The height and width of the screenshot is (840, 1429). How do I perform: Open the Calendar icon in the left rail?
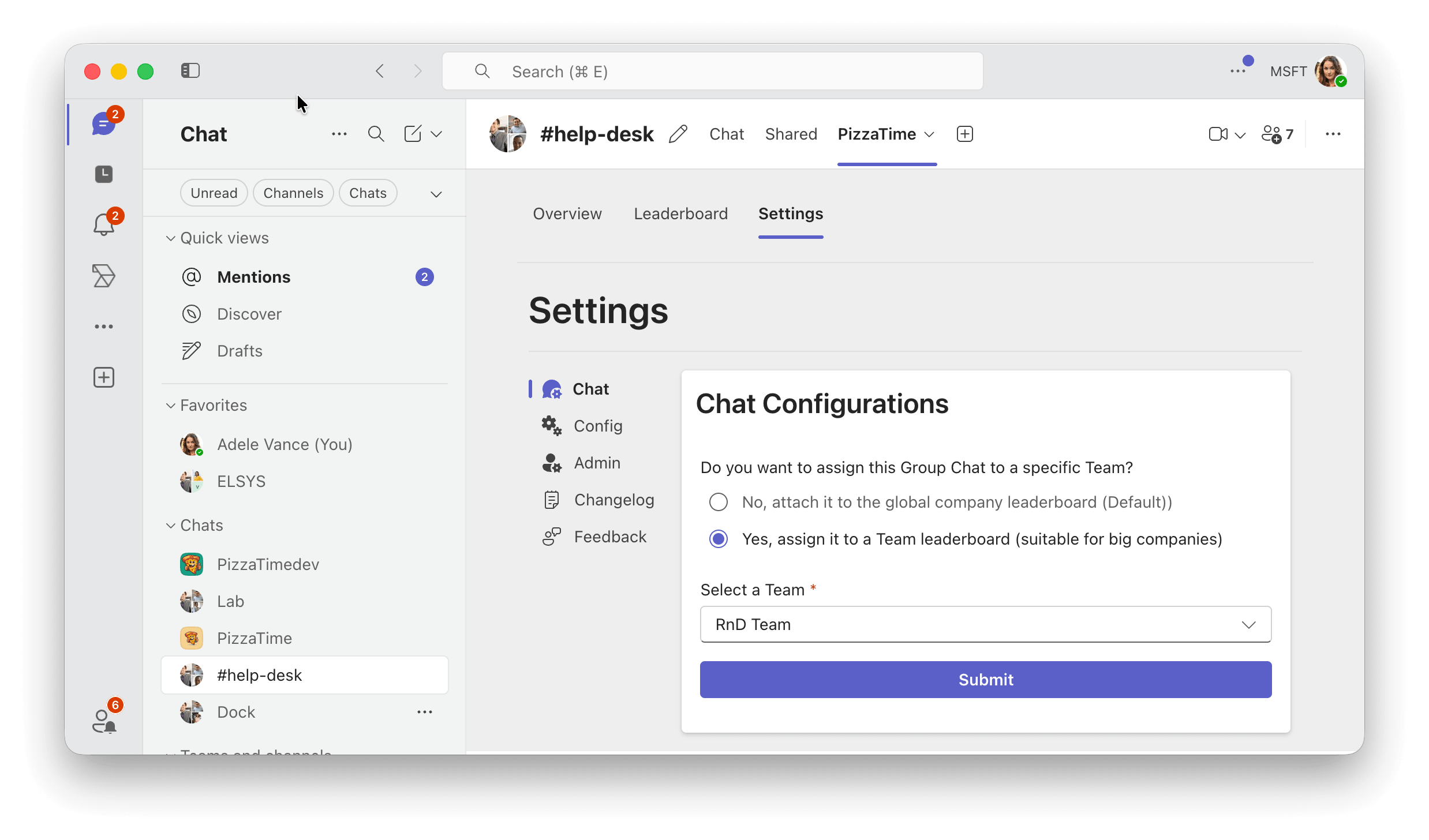(x=104, y=174)
